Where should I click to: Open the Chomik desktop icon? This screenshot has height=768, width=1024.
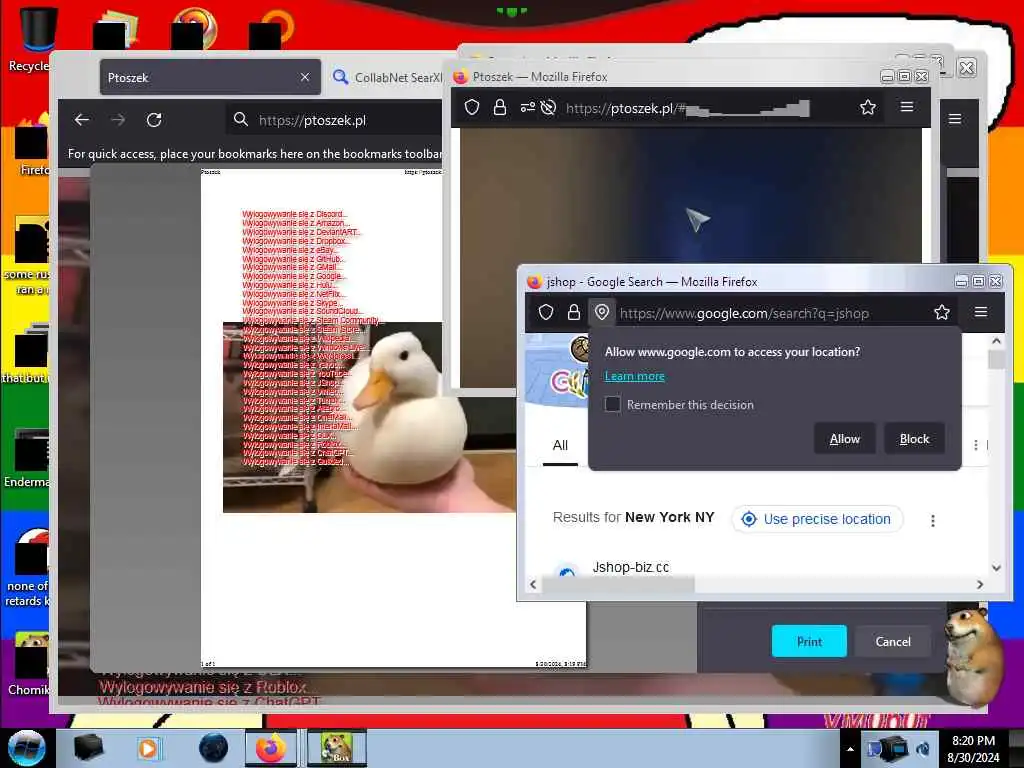[x=29, y=664]
